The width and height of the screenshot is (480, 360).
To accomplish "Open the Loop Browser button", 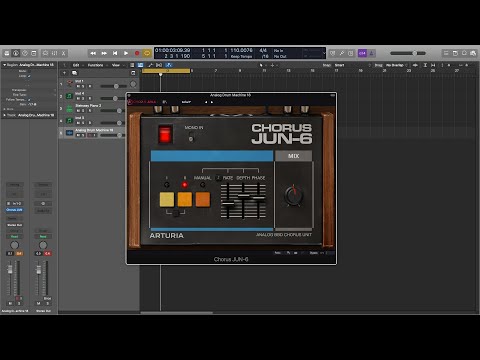I will [x=464, y=53].
